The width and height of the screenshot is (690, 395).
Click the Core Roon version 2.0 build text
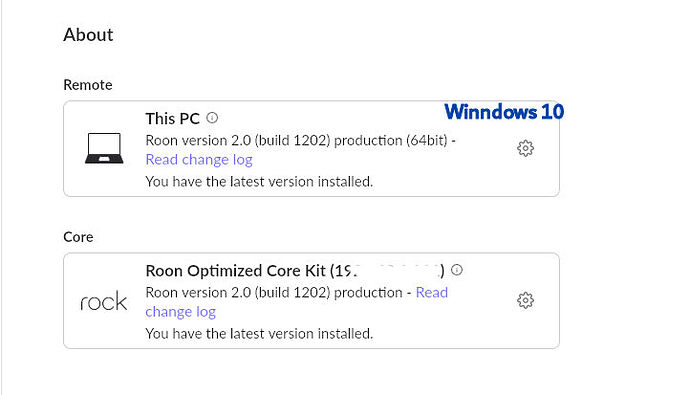coord(274,293)
